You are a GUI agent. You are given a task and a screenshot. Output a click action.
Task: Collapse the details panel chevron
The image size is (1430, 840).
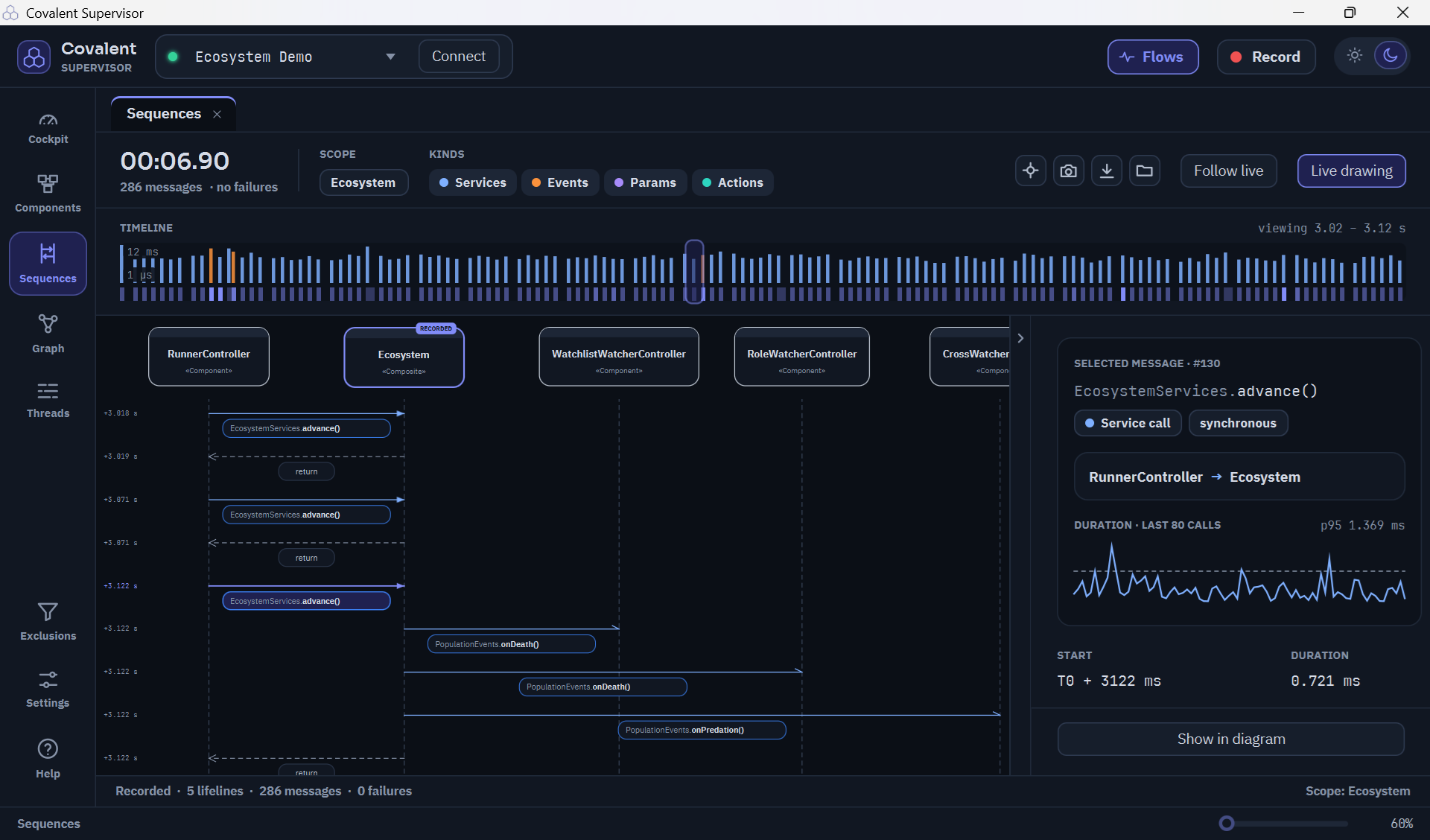click(1020, 338)
